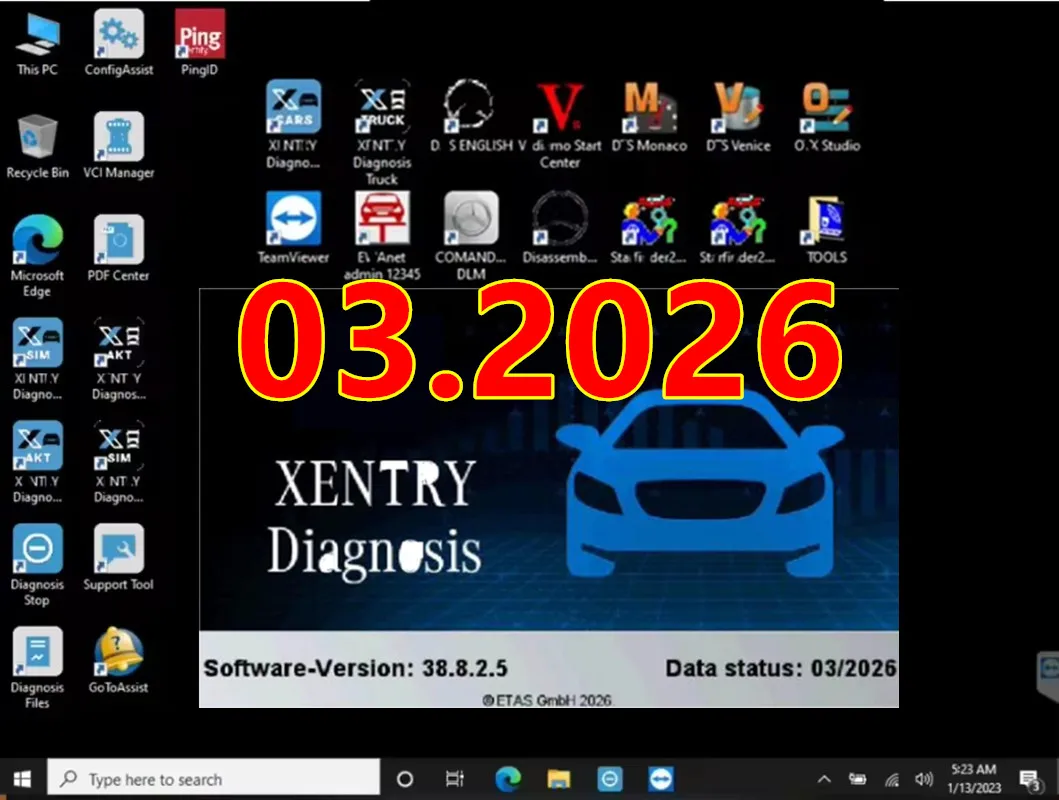Open Vediamo Start Center shortcut

(561, 125)
